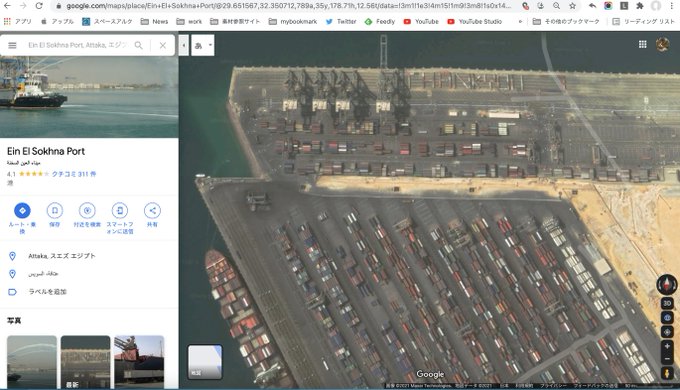
Task: Open the Google Maps hamburger menu
Action: click(x=12, y=45)
